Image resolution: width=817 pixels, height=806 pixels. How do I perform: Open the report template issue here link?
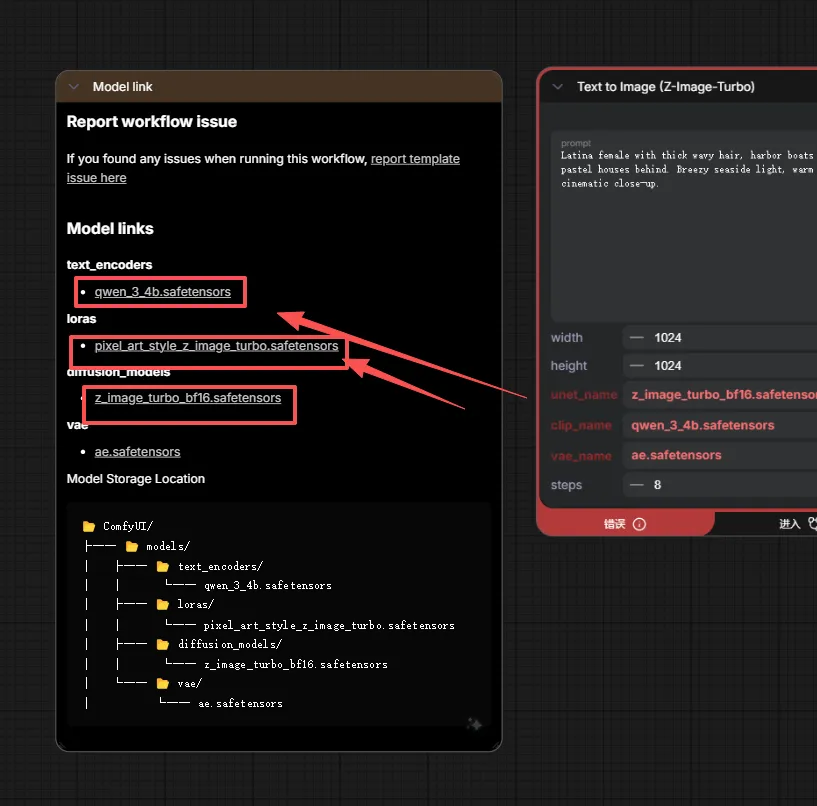click(x=263, y=168)
